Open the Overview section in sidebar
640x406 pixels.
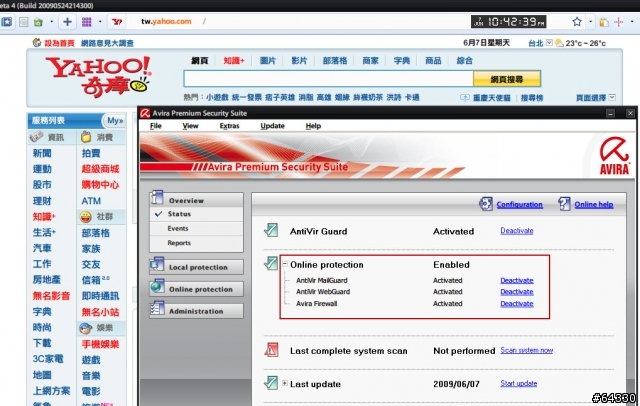[x=196, y=200]
